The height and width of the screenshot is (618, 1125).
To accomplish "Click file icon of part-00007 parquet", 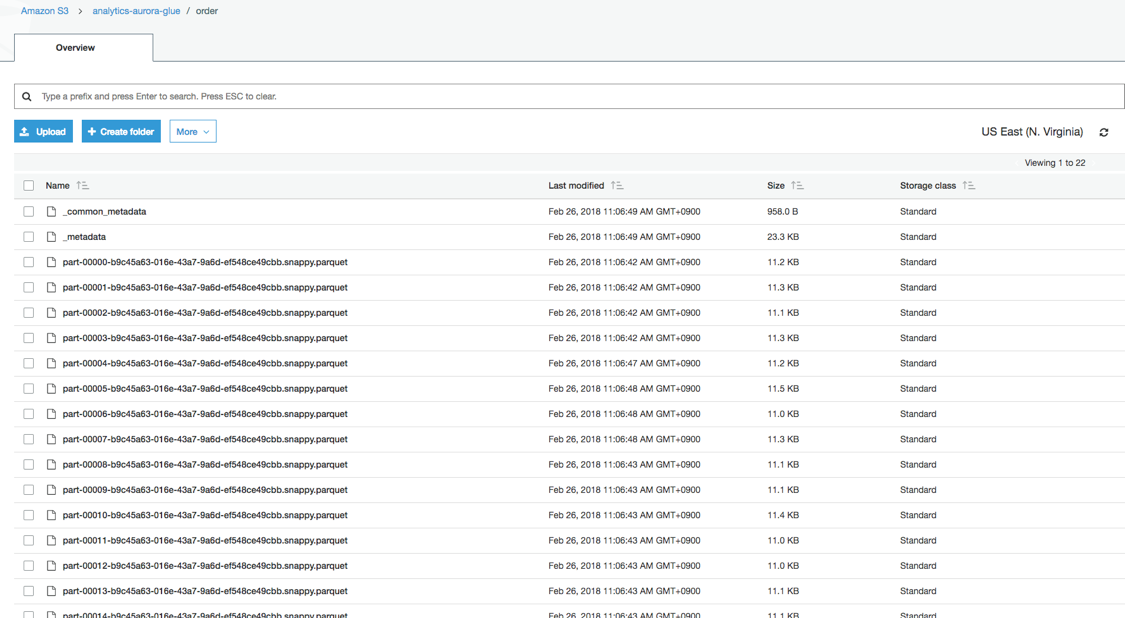I will pos(51,439).
